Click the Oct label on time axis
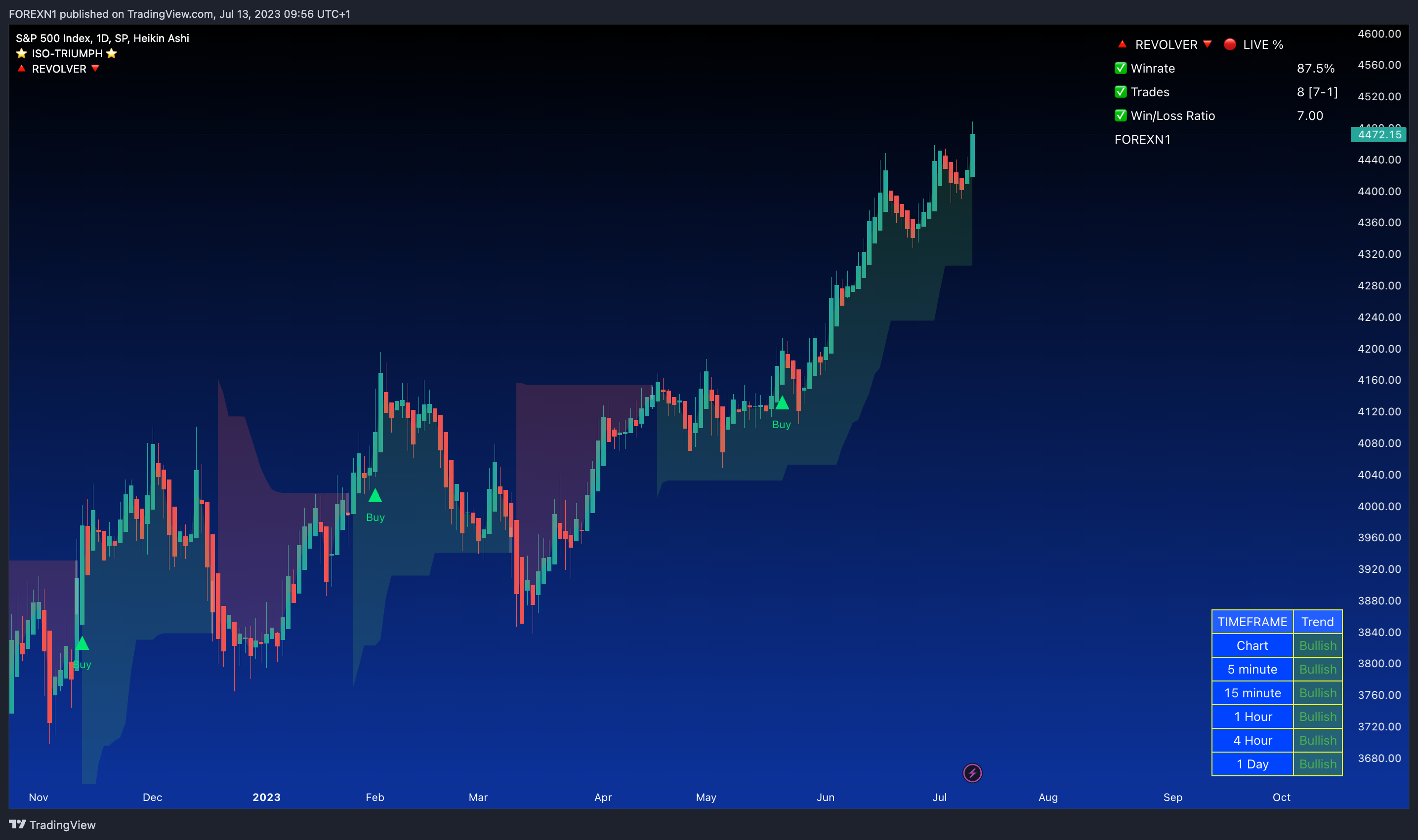The image size is (1418, 840). click(1282, 797)
